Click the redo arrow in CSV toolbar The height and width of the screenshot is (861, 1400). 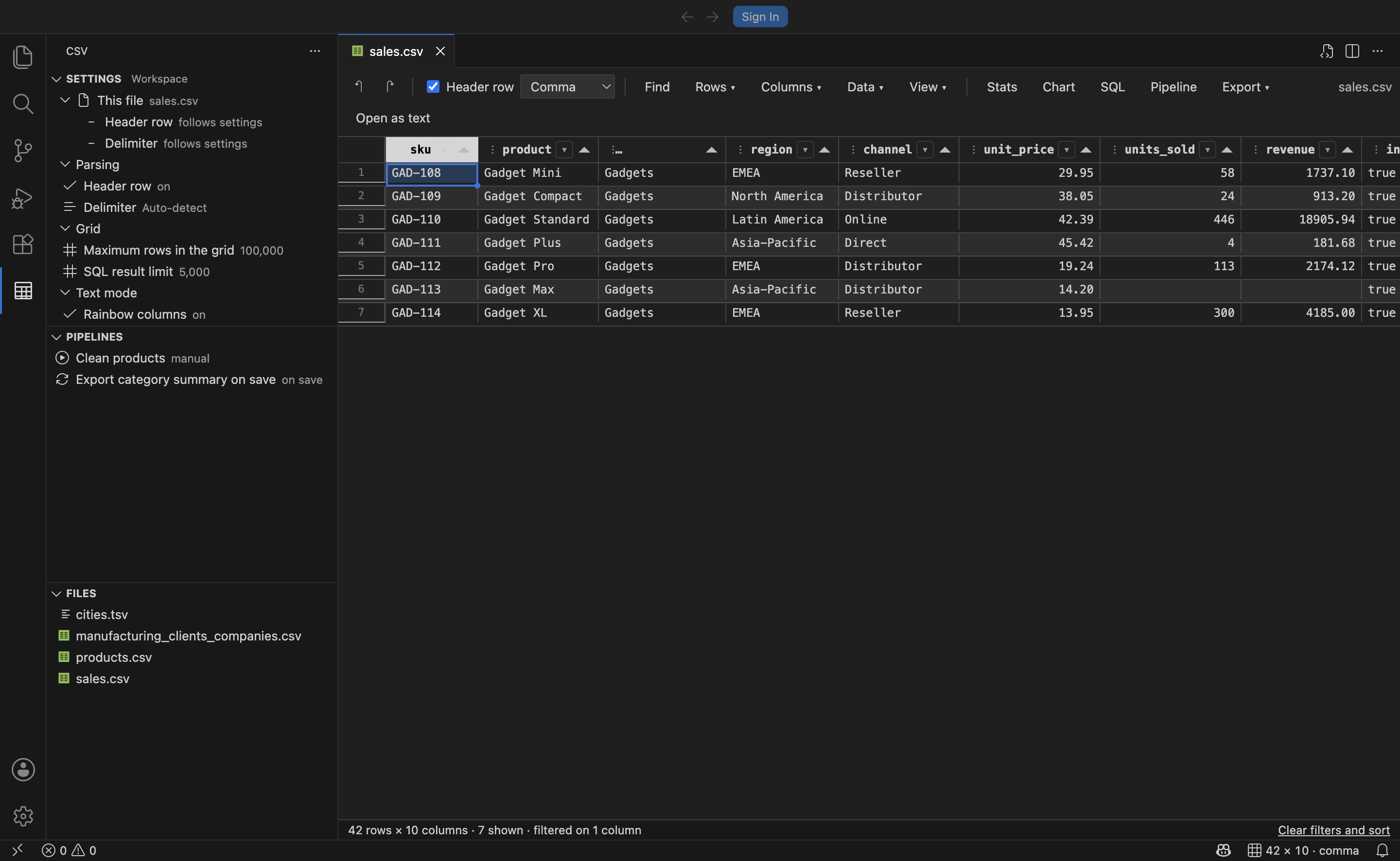click(x=389, y=86)
